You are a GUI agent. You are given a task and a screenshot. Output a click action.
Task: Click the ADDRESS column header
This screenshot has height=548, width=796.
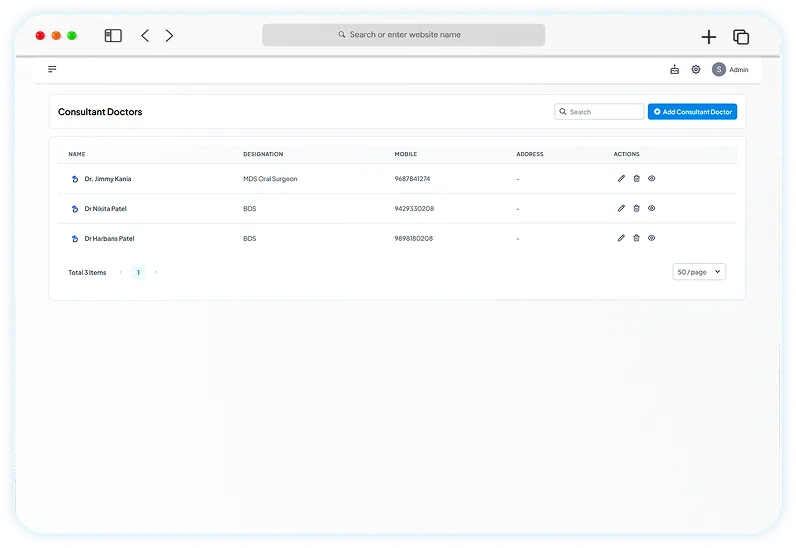529,154
